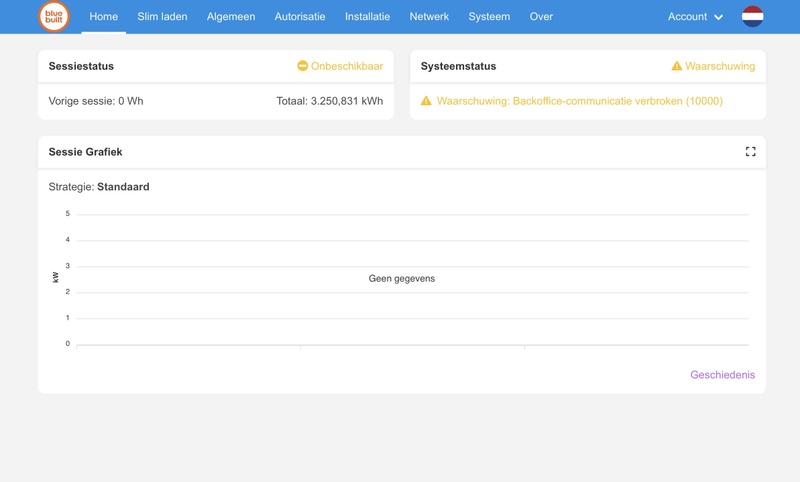The width and height of the screenshot is (800, 482).
Task: Open the Autorisatie page
Action: [x=299, y=17]
